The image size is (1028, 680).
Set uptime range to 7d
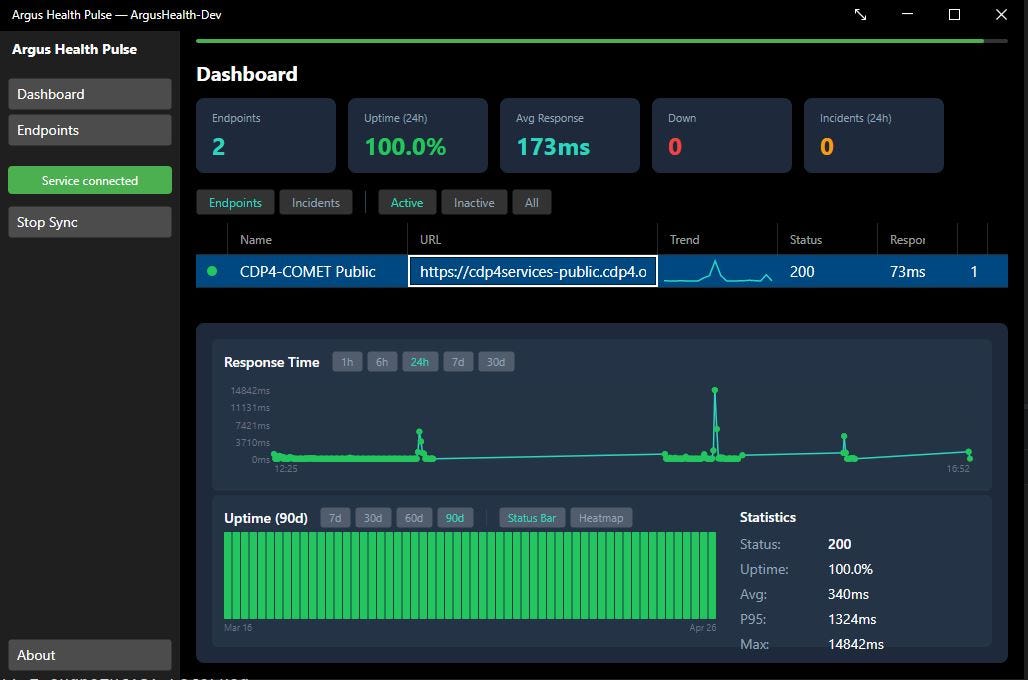pyautogui.click(x=335, y=518)
